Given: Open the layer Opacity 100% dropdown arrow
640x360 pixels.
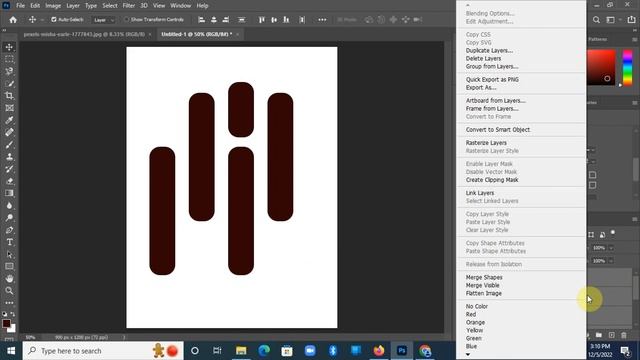Looking at the screenshot, I should 611,248.
